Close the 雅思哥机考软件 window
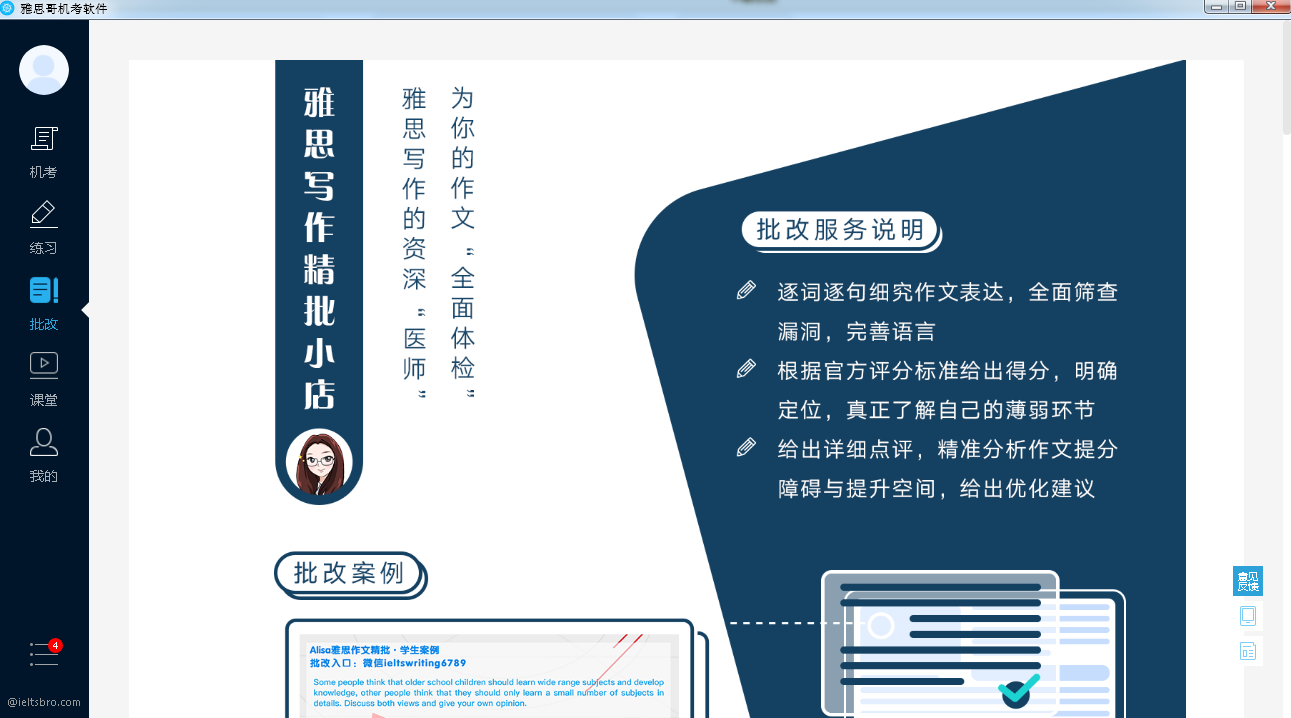Screen dimensions: 1291x718 [1270, 7]
